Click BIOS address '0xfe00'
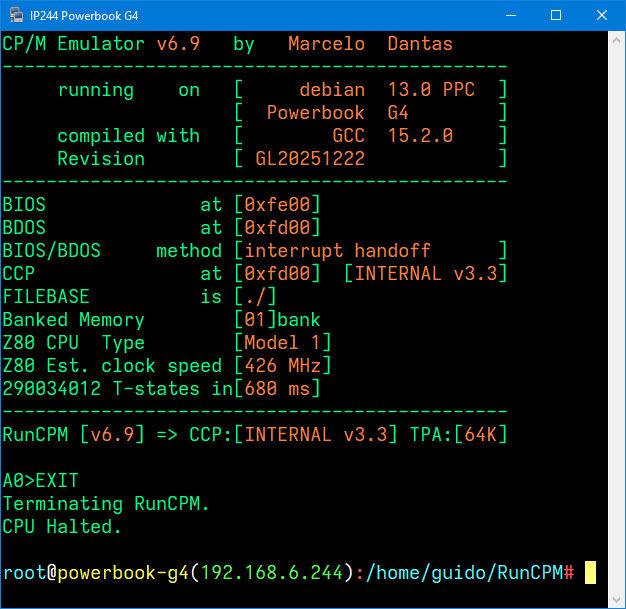 [x=277, y=204]
